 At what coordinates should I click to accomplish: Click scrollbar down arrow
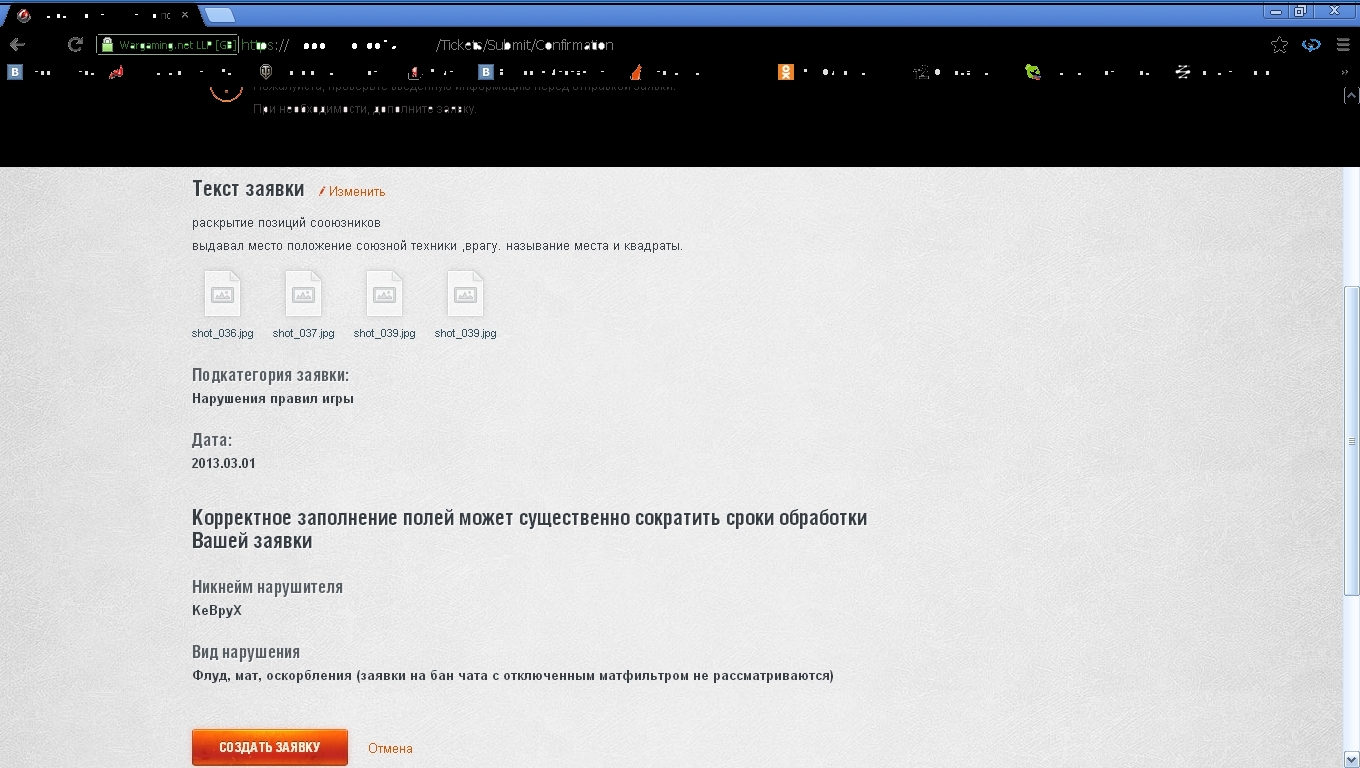click(1352, 760)
